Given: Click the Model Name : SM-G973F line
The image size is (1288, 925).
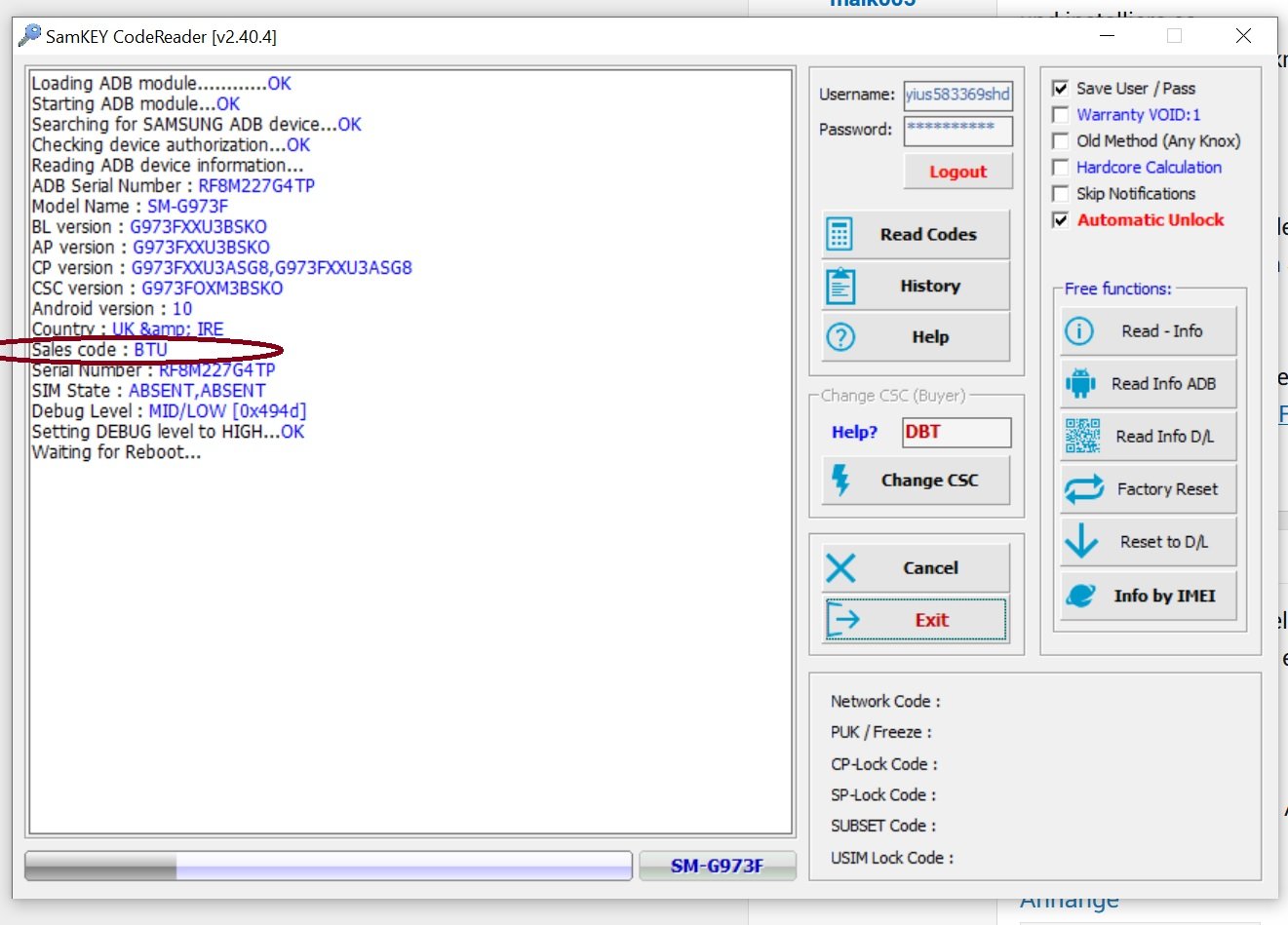Looking at the screenshot, I should tap(130, 207).
